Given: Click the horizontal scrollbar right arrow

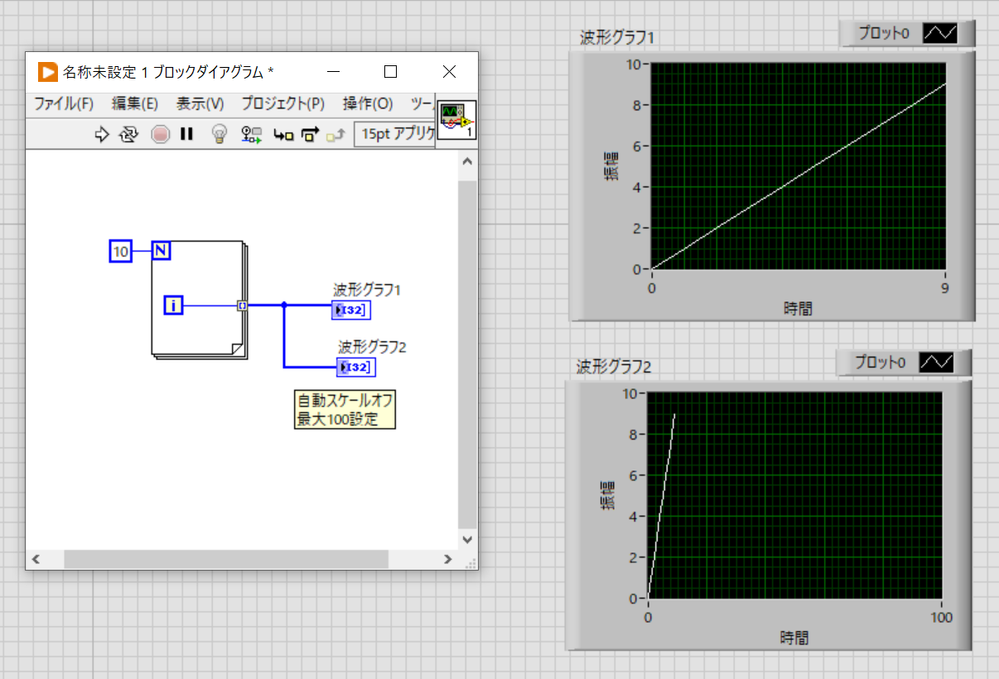Looking at the screenshot, I should (x=448, y=559).
